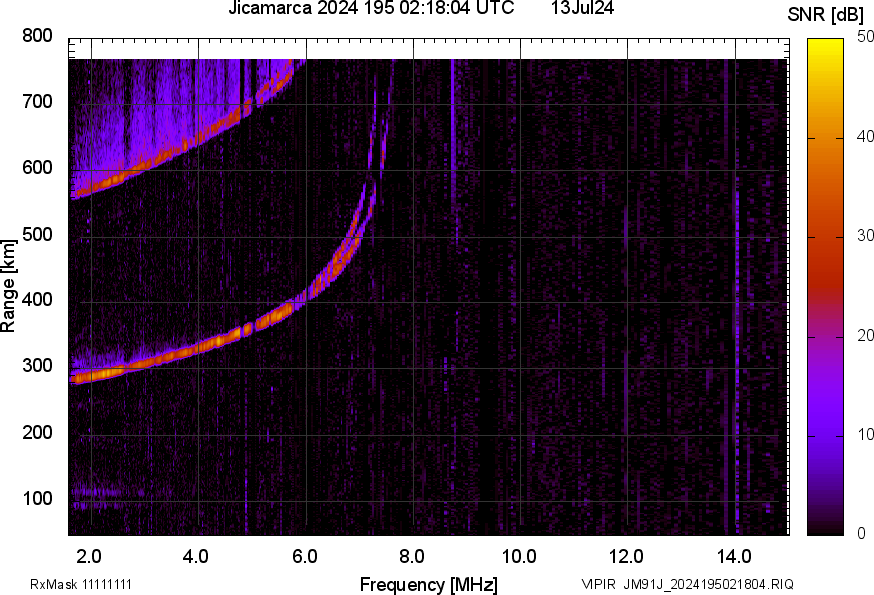Click the date label "13Jul24"

[x=582, y=8]
